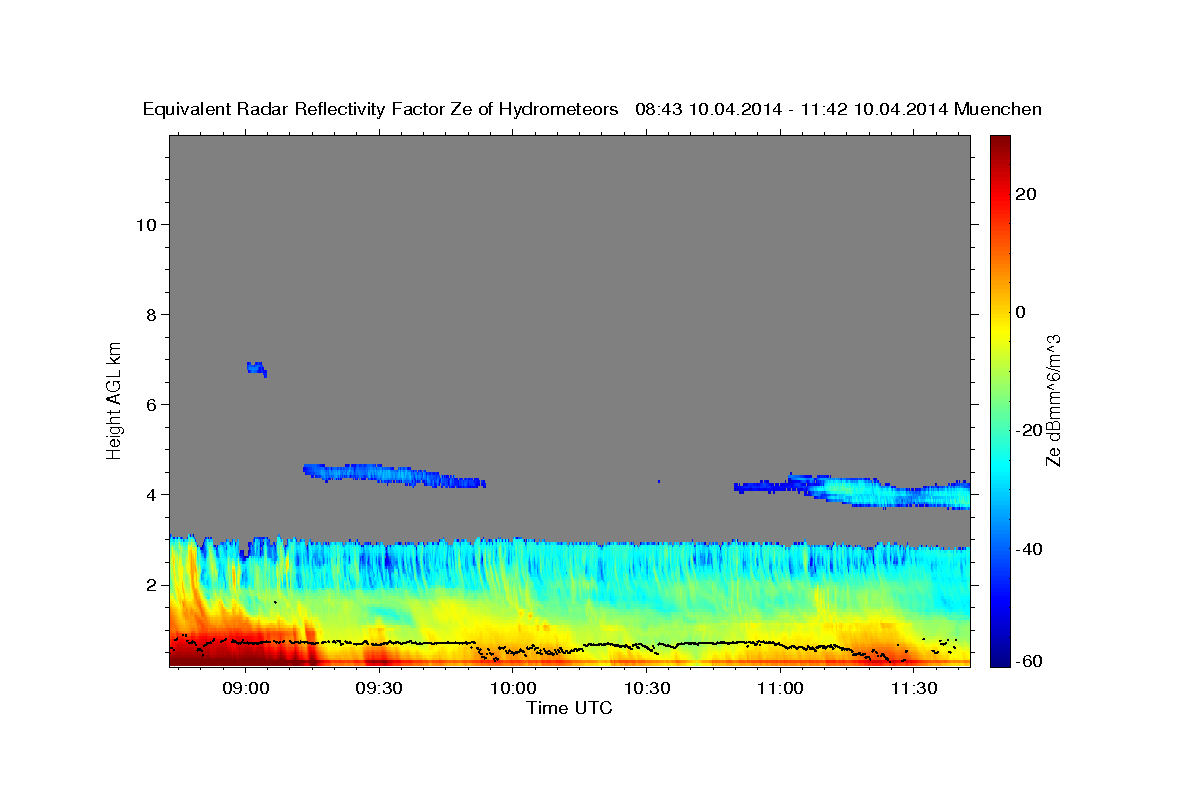Click the date range '08:43 10.04.2014 - 11:42 10.04.2014'

(x=791, y=110)
